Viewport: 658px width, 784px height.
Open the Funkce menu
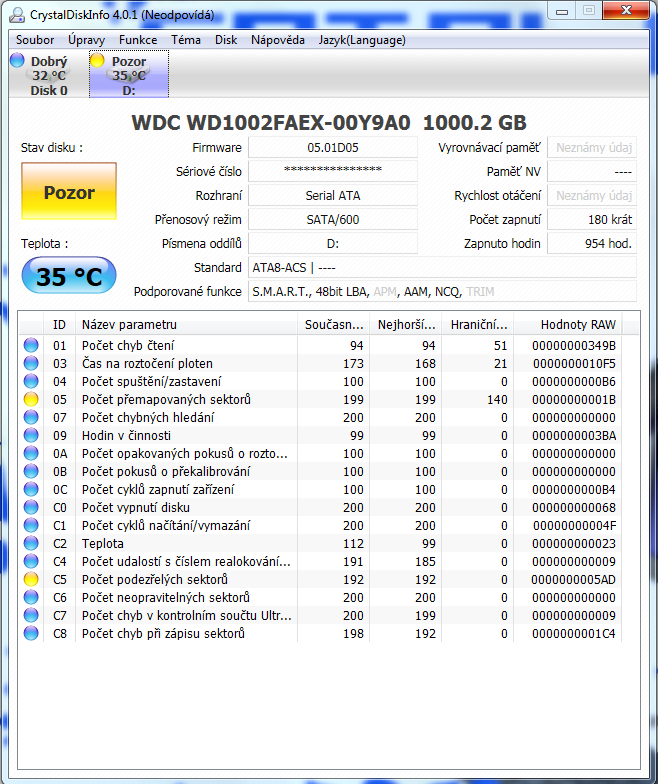click(x=138, y=40)
